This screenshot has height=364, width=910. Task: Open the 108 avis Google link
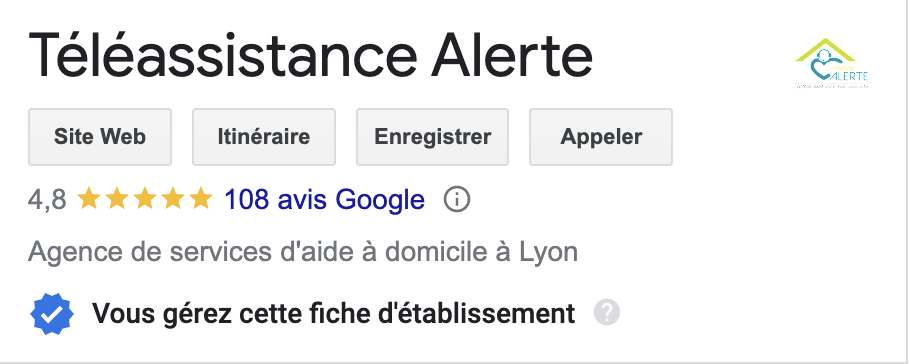tap(324, 200)
